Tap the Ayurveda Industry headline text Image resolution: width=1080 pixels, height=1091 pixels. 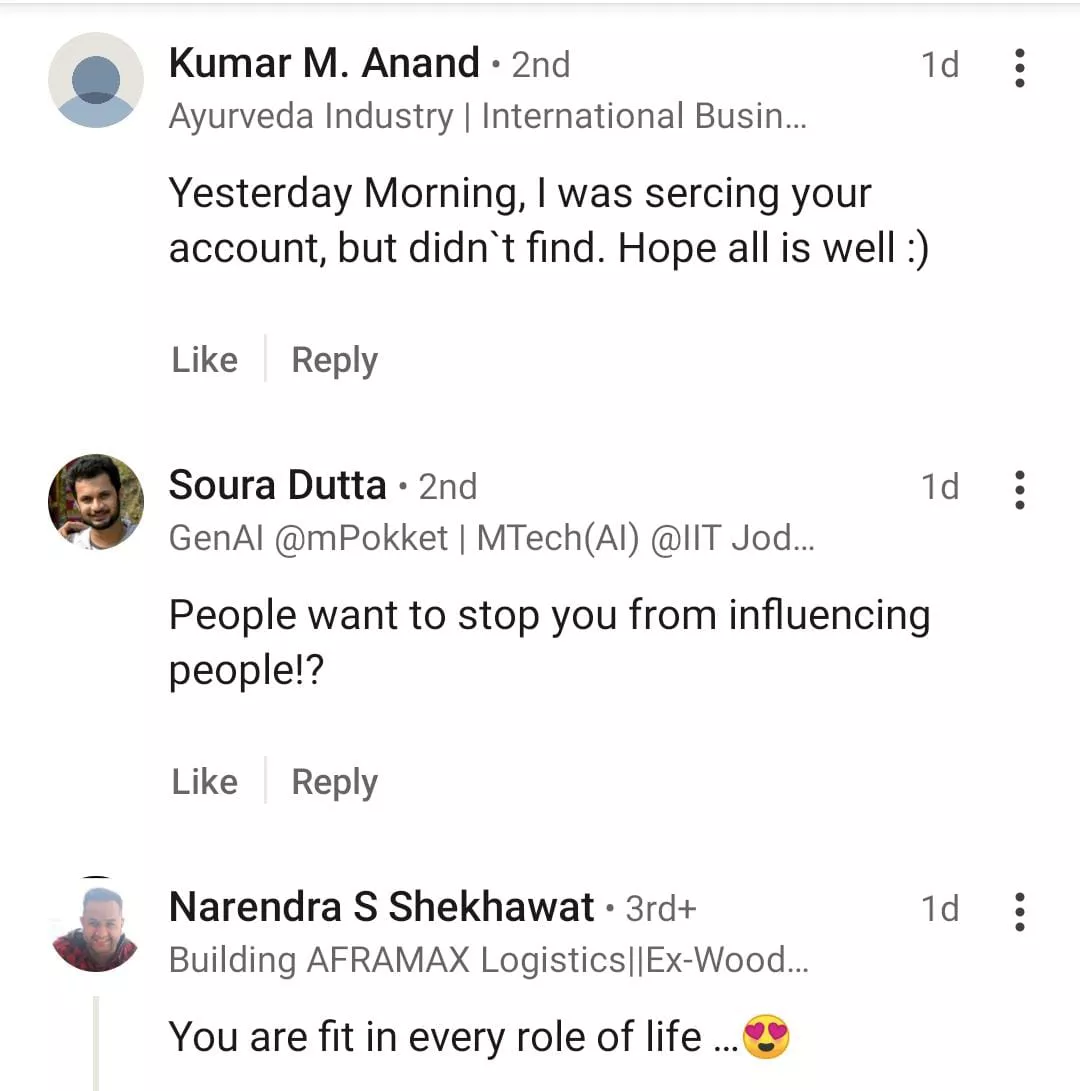(488, 117)
